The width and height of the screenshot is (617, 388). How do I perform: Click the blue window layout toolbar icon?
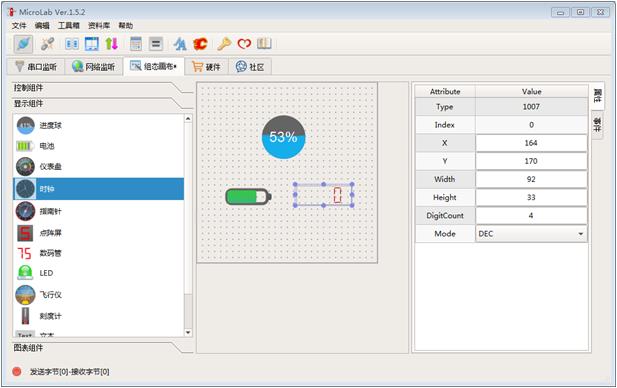(92, 44)
